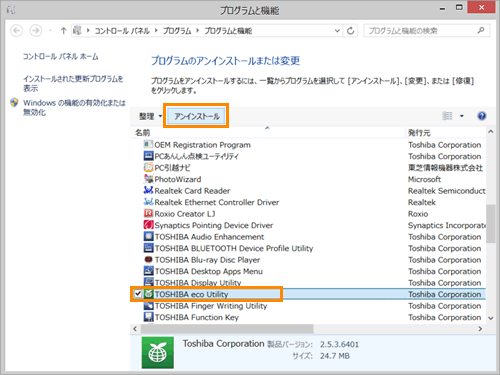This screenshot has width=500, height=375.
Task: Open recent locations dropdown arrow
Action: (x=50, y=31)
